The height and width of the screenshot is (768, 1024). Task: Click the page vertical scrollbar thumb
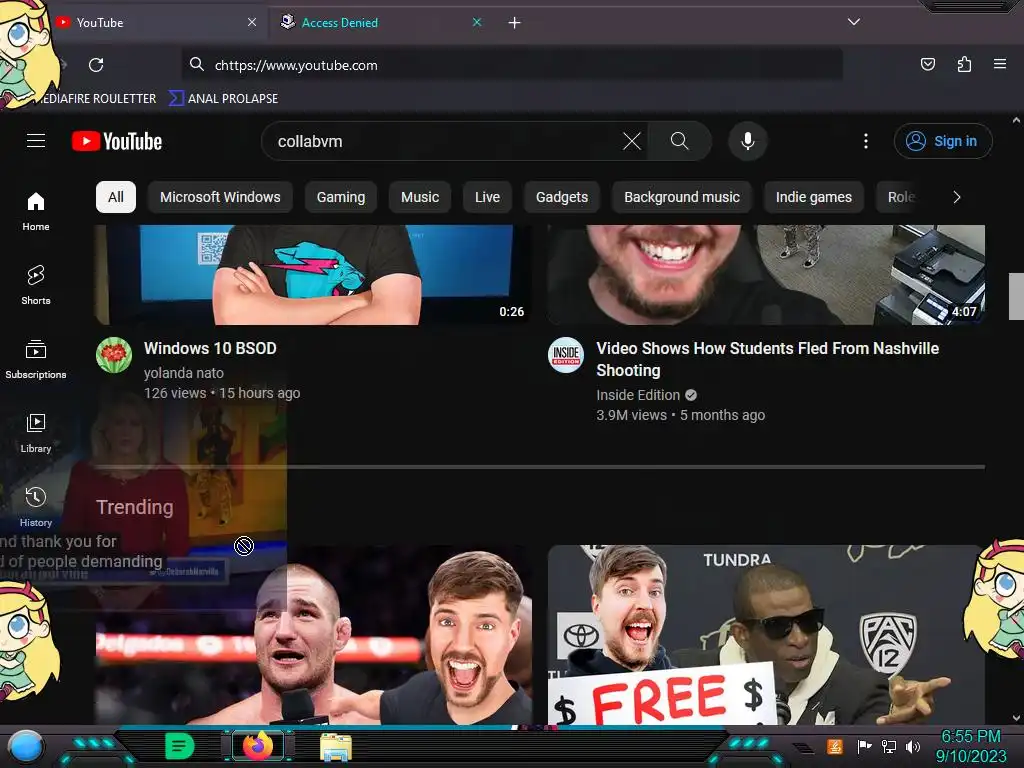[x=1016, y=296]
